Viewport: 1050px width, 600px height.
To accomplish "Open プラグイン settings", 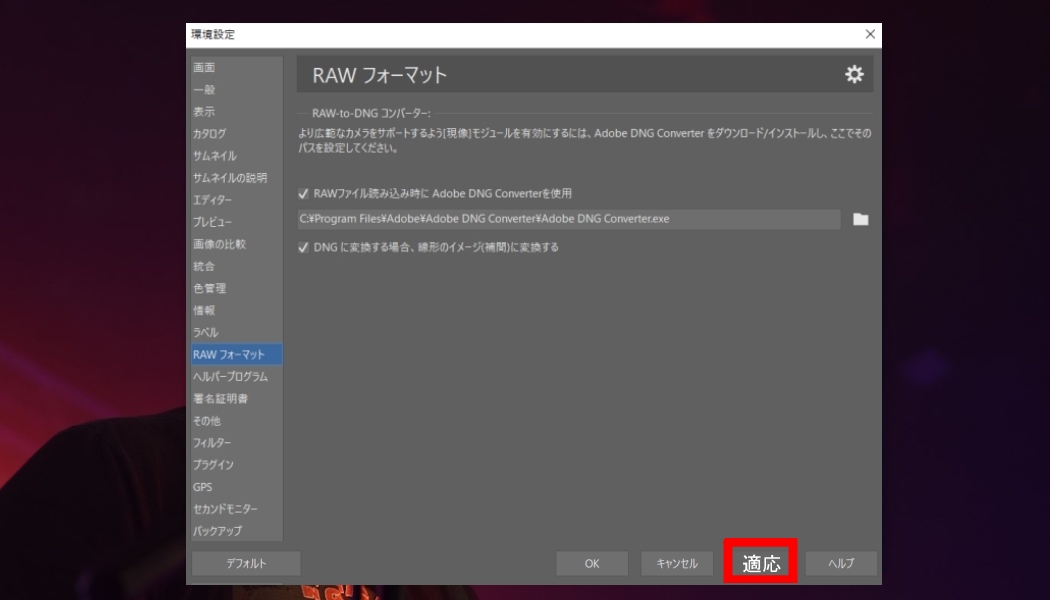I will click(x=236, y=465).
